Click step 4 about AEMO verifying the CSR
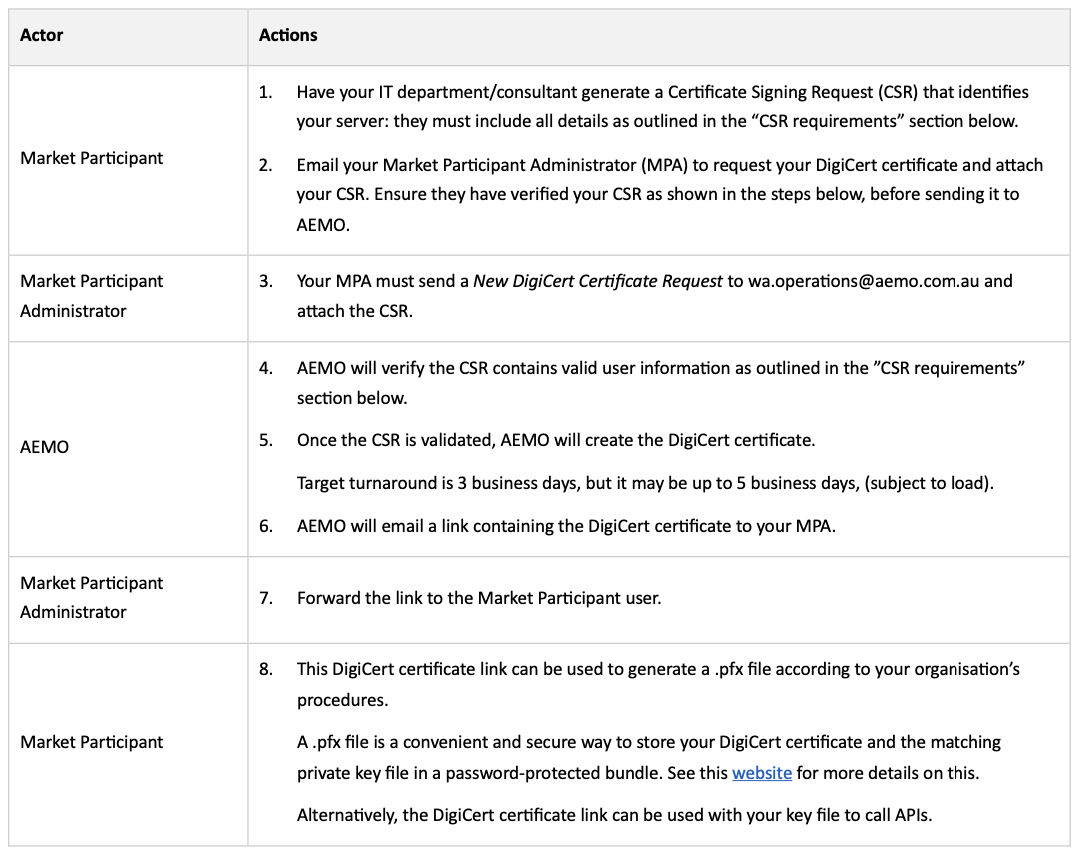The height and width of the screenshot is (860, 1086). tap(660, 382)
